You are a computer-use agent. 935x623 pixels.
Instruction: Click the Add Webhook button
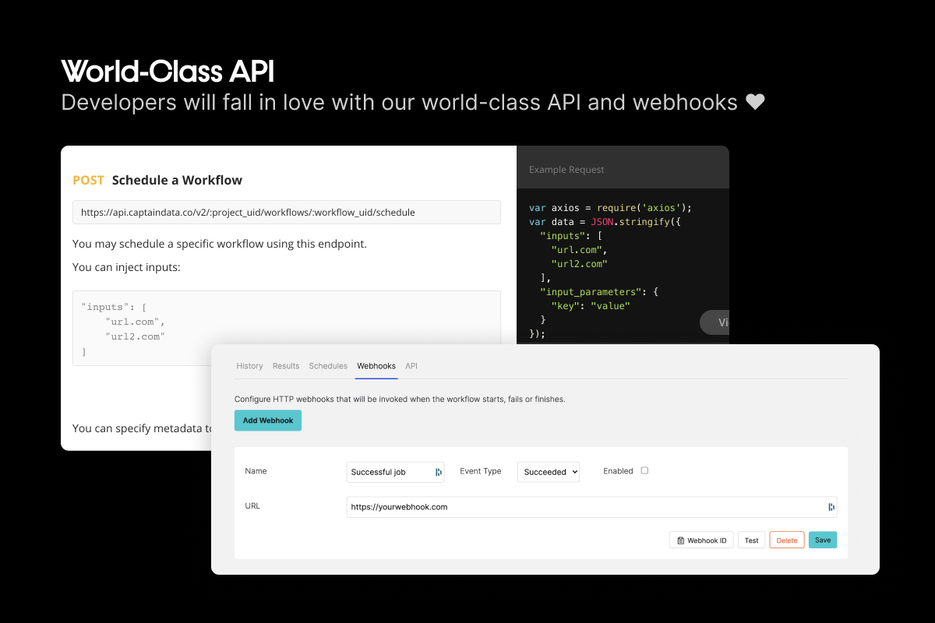point(267,420)
